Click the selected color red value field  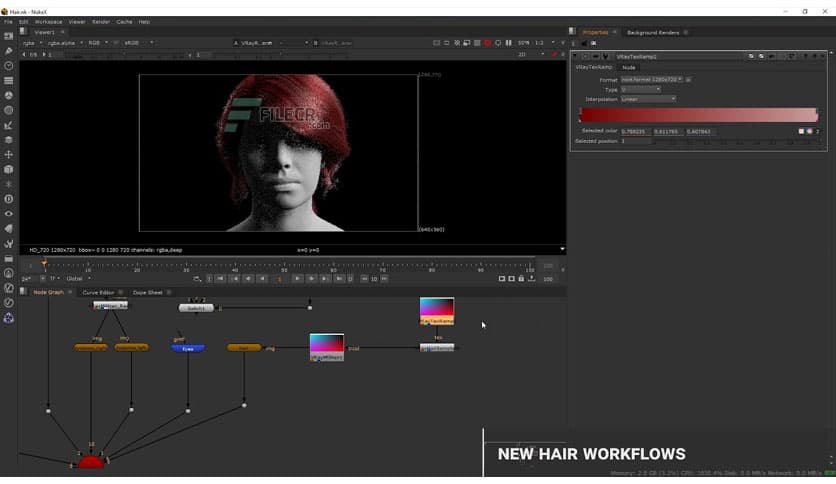tap(636, 131)
